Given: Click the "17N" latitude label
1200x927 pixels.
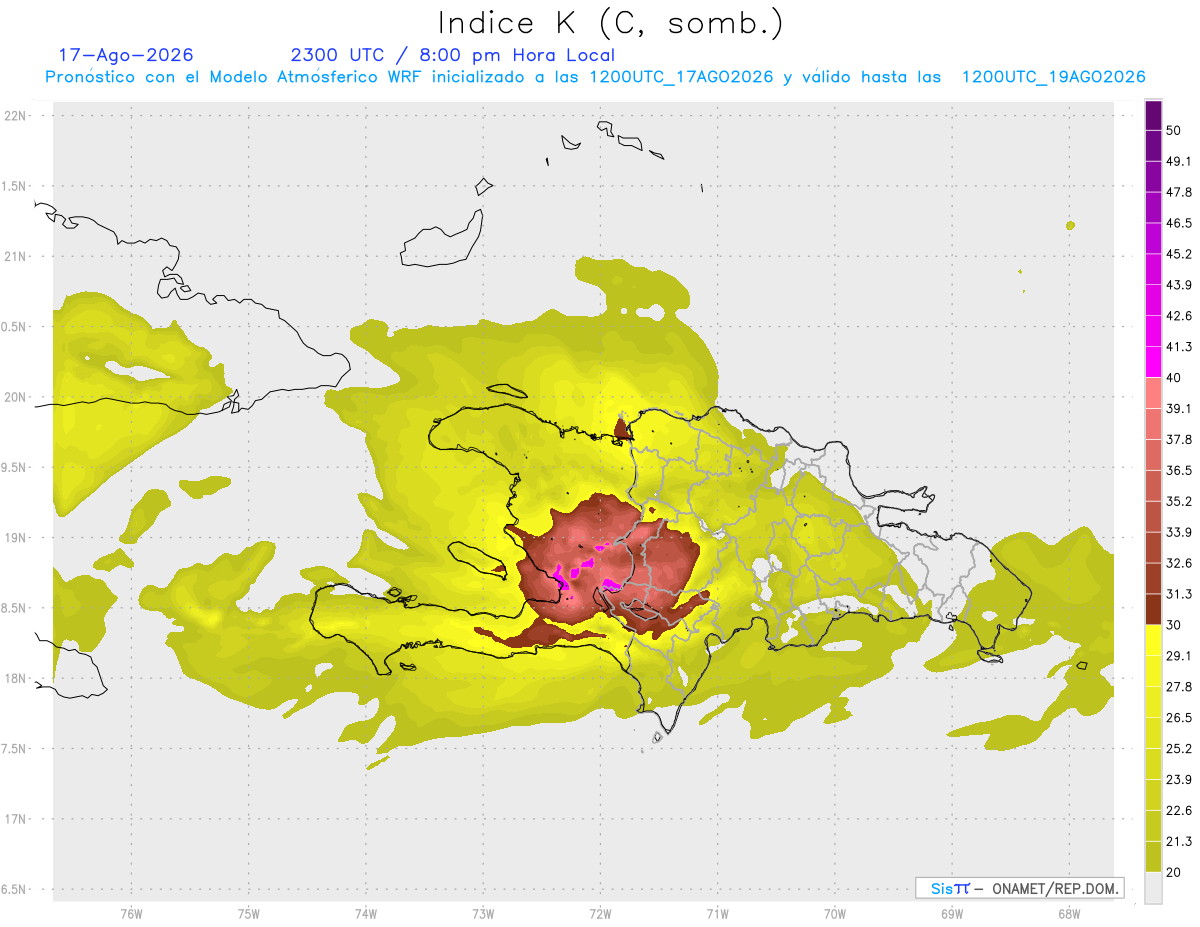Looking at the screenshot, I should (14, 819).
